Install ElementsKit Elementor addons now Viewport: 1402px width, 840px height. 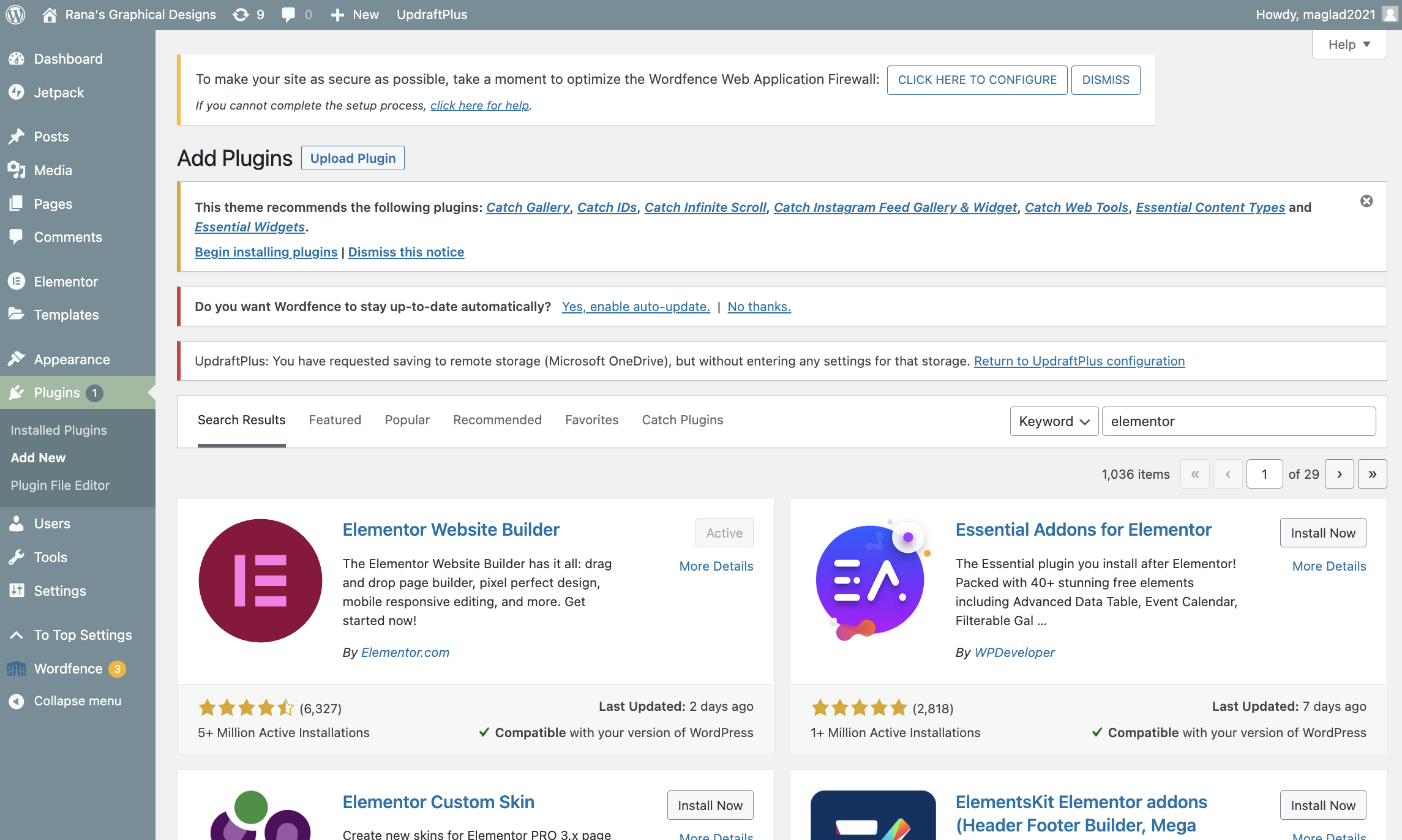(1323, 805)
